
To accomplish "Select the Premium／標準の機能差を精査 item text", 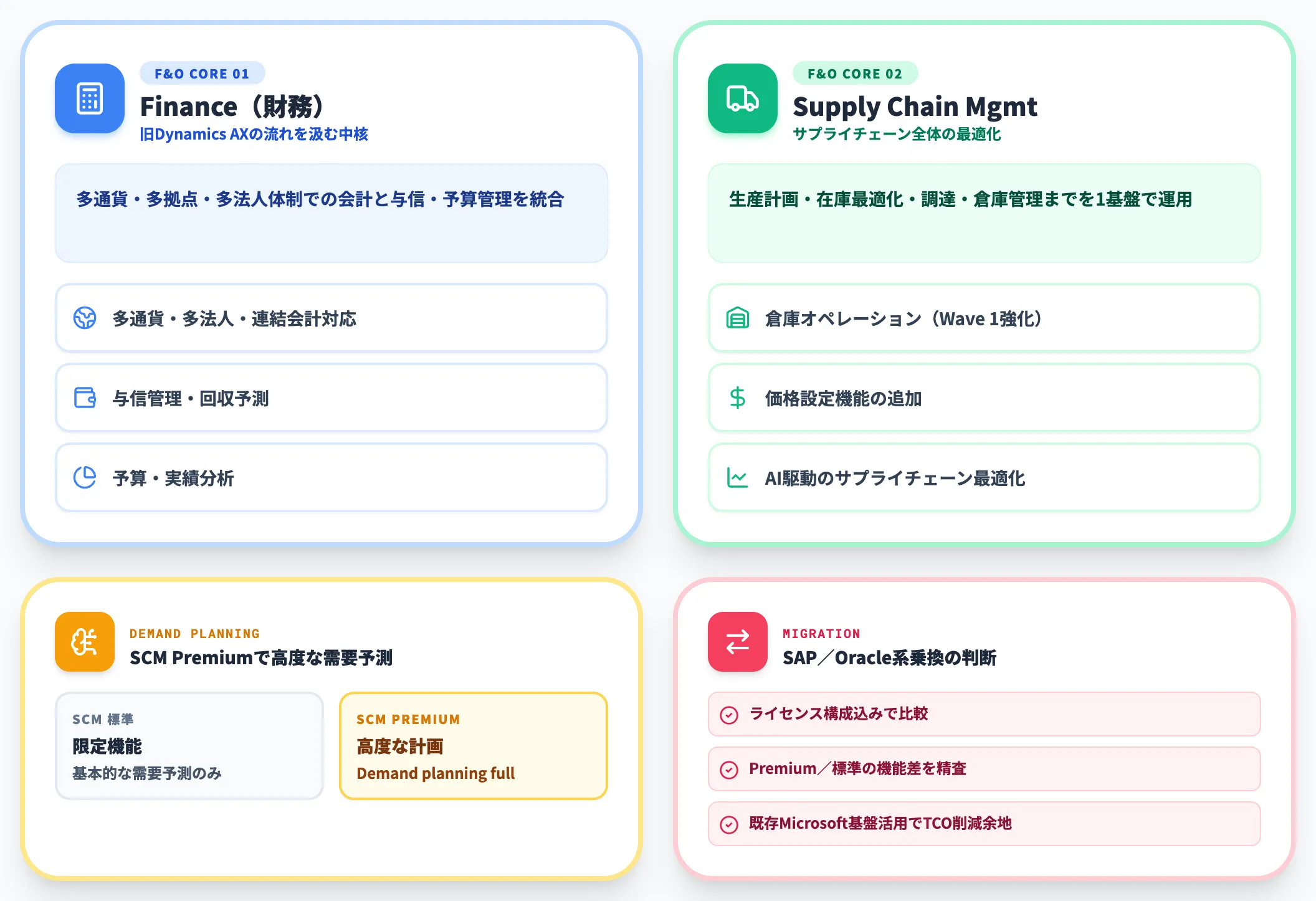I will coord(857,768).
